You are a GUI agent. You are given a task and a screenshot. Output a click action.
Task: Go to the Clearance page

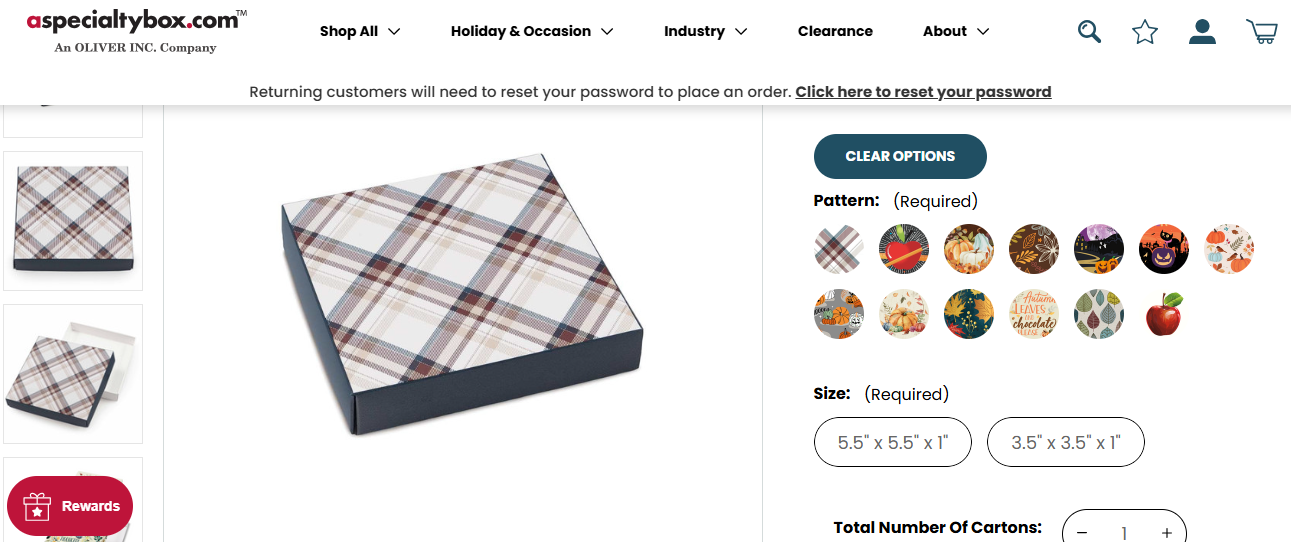(835, 31)
